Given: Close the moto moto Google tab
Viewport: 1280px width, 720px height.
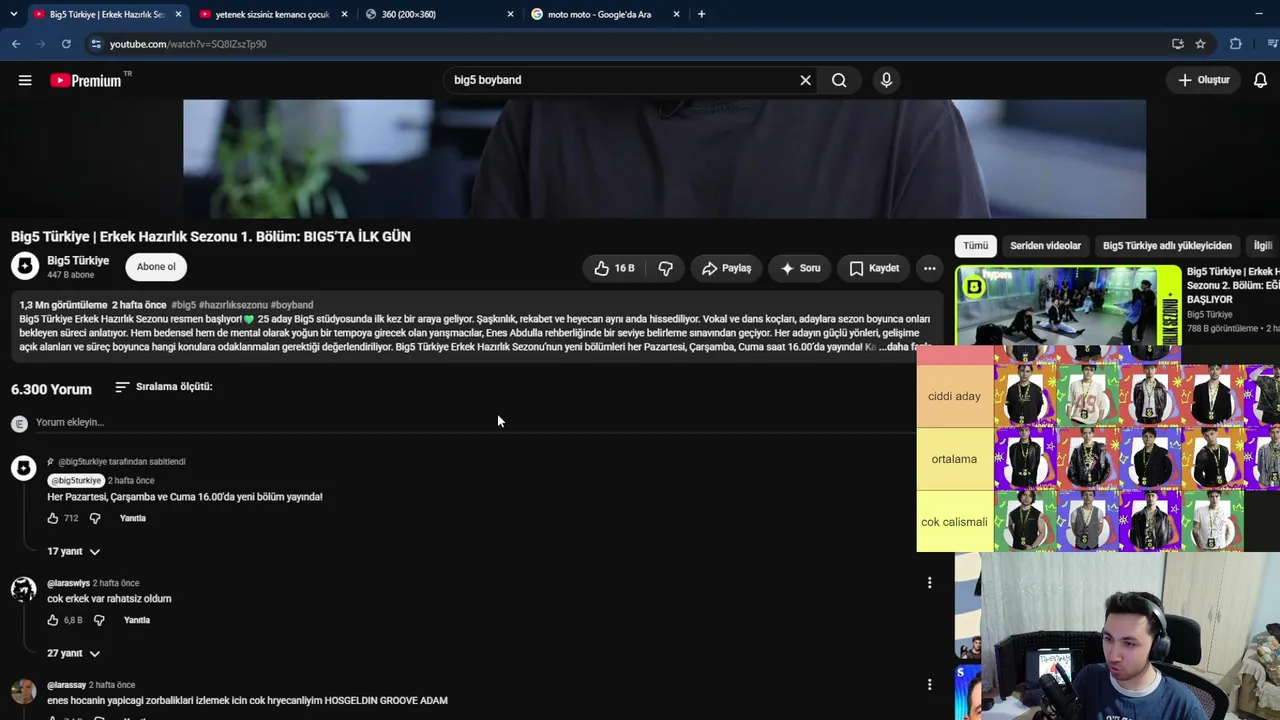Looking at the screenshot, I should pyautogui.click(x=676, y=14).
